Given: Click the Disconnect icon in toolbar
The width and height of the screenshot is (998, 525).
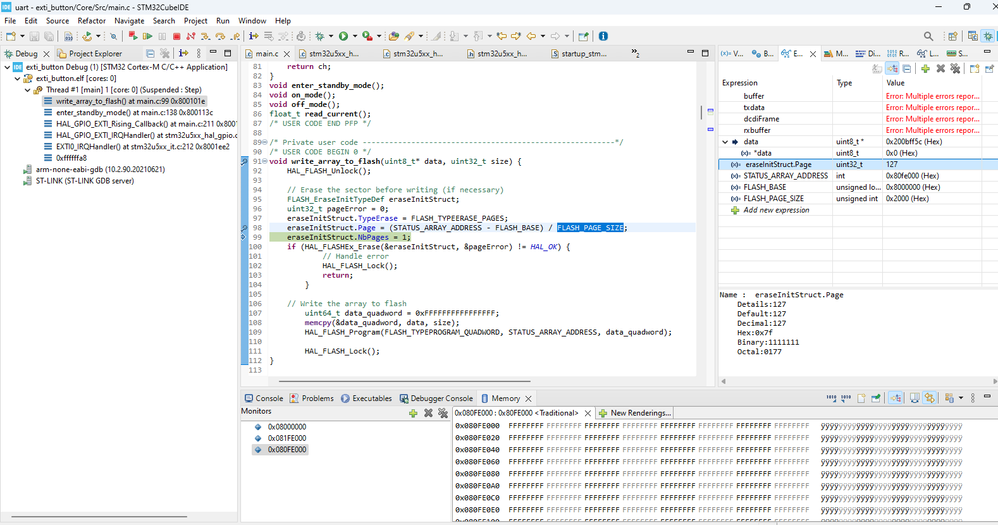Looking at the screenshot, I should (x=190, y=36).
